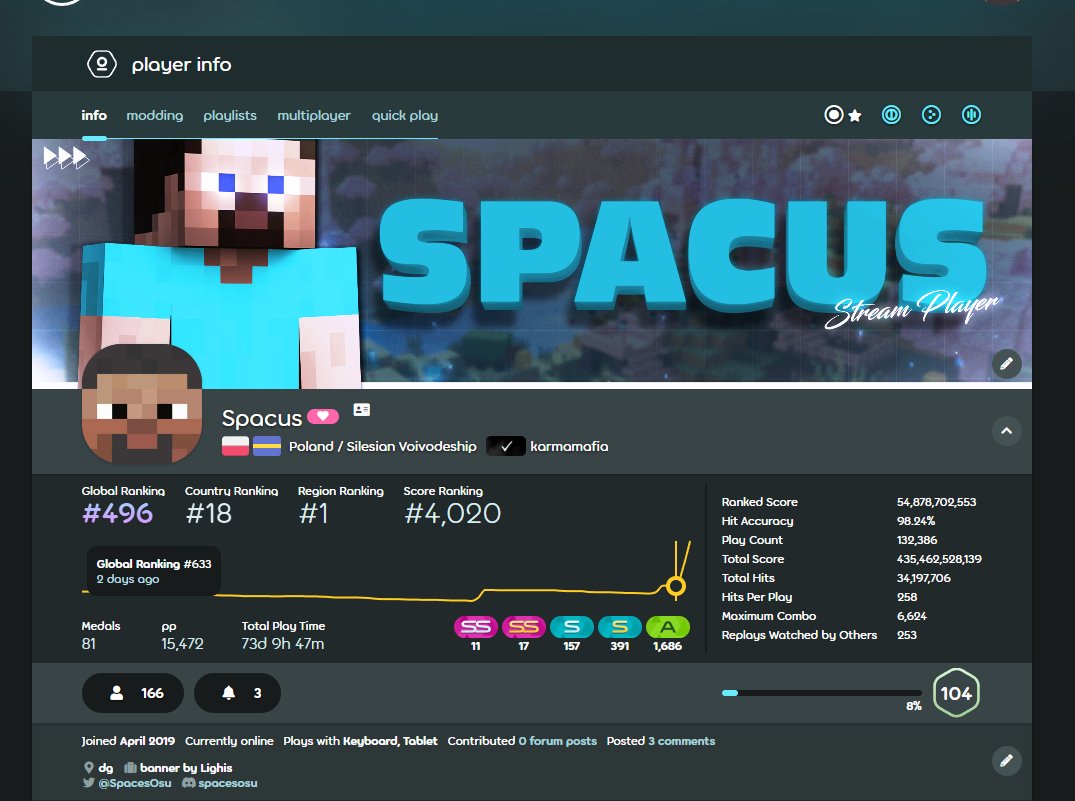This screenshot has width=1075, height=801.
Task: Click the Total Hits 34,197,706 value
Action: 923,578
